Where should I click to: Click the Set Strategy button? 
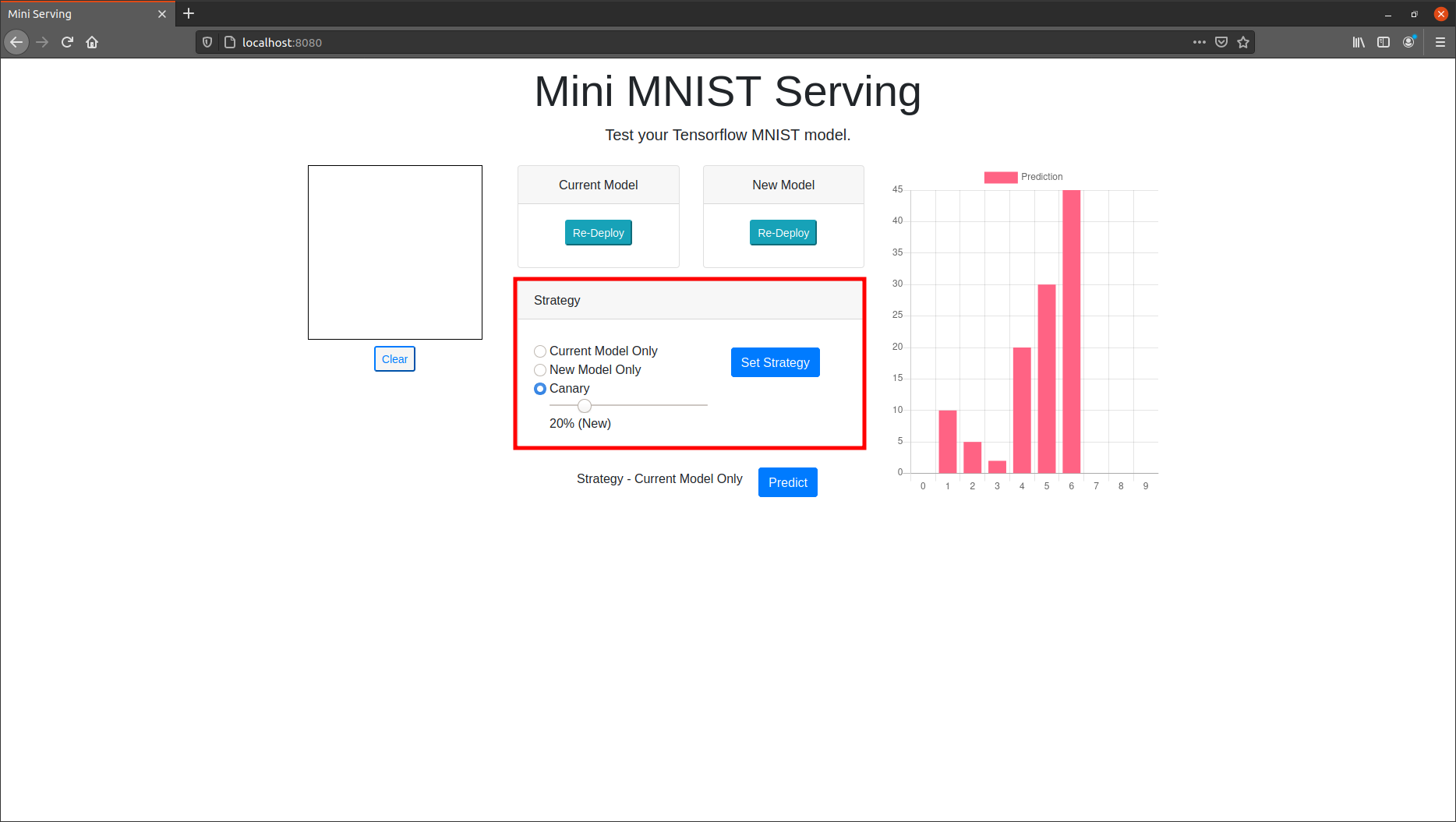tap(776, 362)
